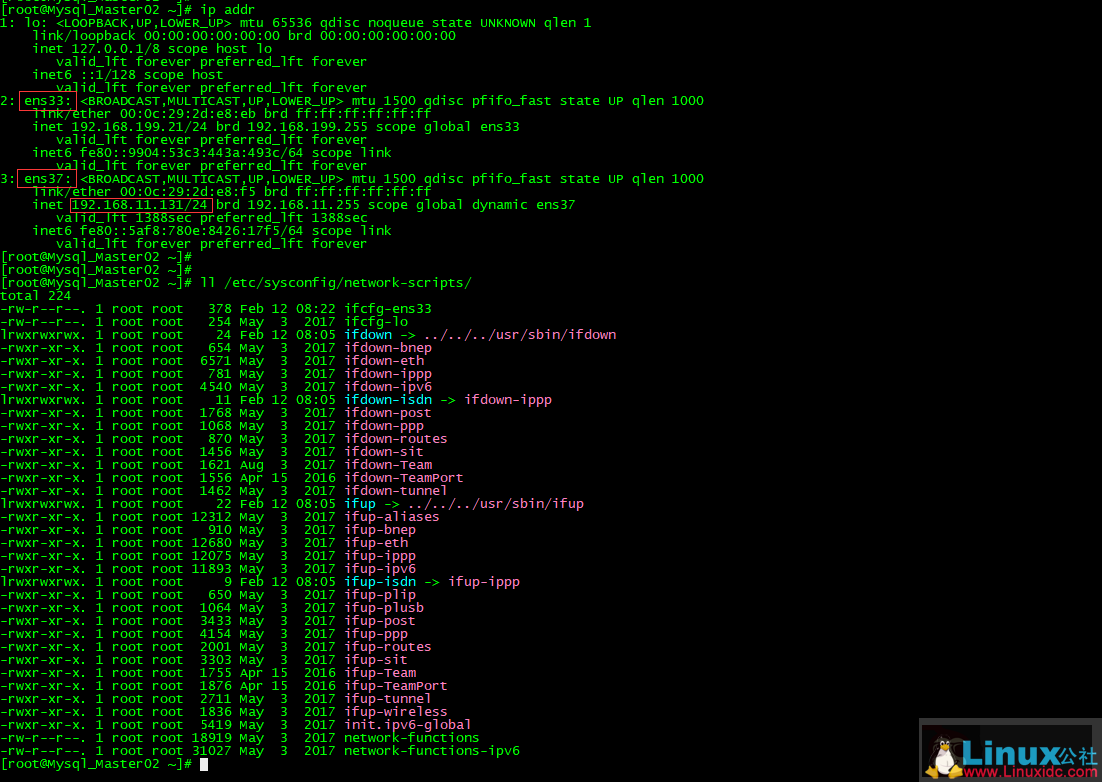Image resolution: width=1102 pixels, height=782 pixels.
Task: Click the ifdown-routes script name
Action: pyautogui.click(x=396, y=438)
